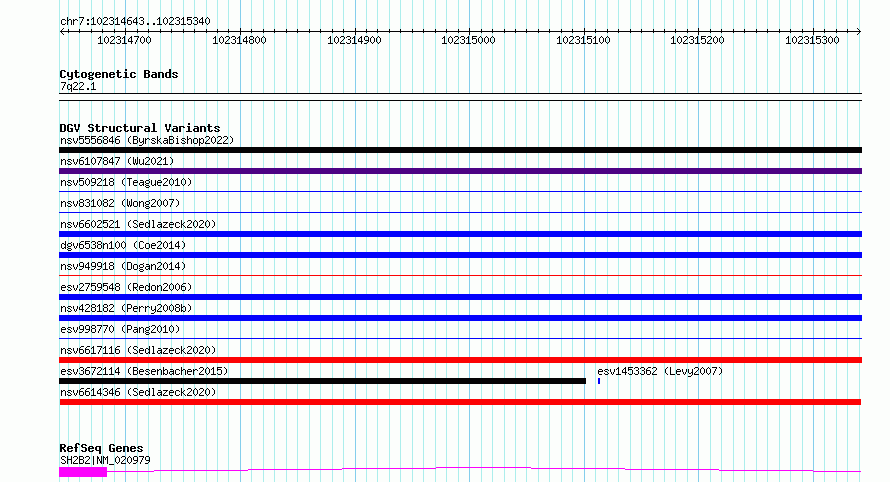
Task: Open the nsv509218 (Teague2010) variant
Action: [x=126, y=182]
